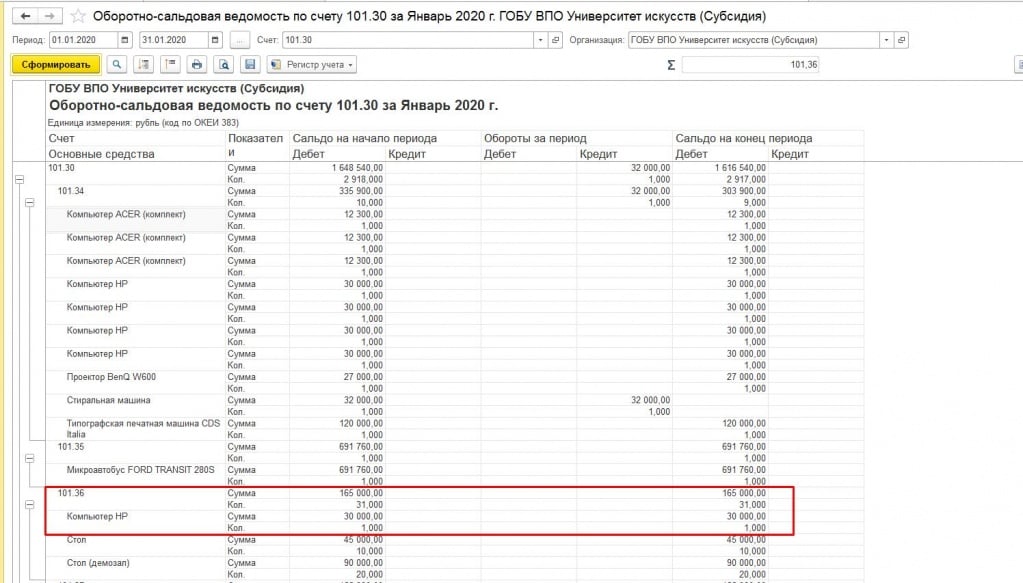Image resolution: width=1023 pixels, height=583 pixels.
Task: Collapse the 101.35 account group
Action: 29,459
